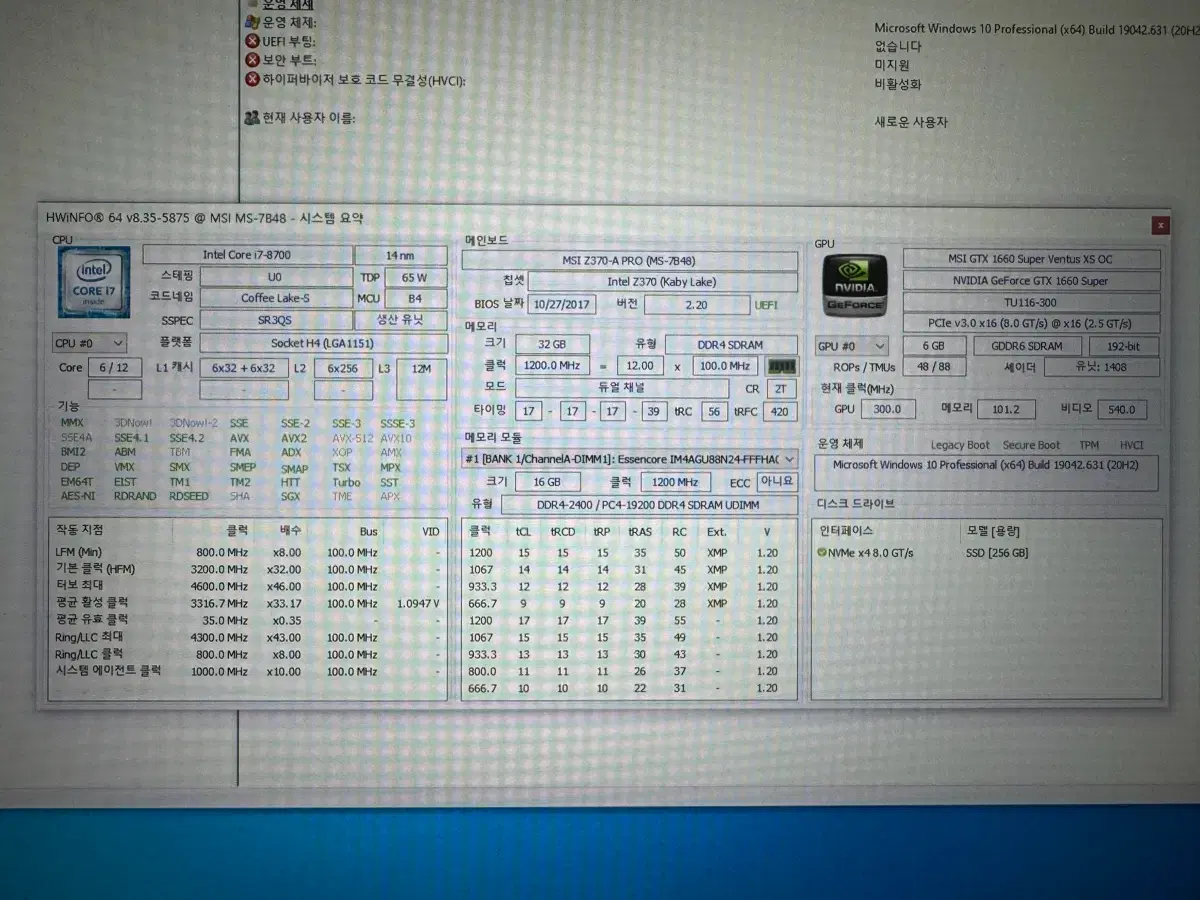The image size is (1200, 900).
Task: Click the TU116-300 GPU chip field
Action: pyautogui.click(x=1031, y=303)
